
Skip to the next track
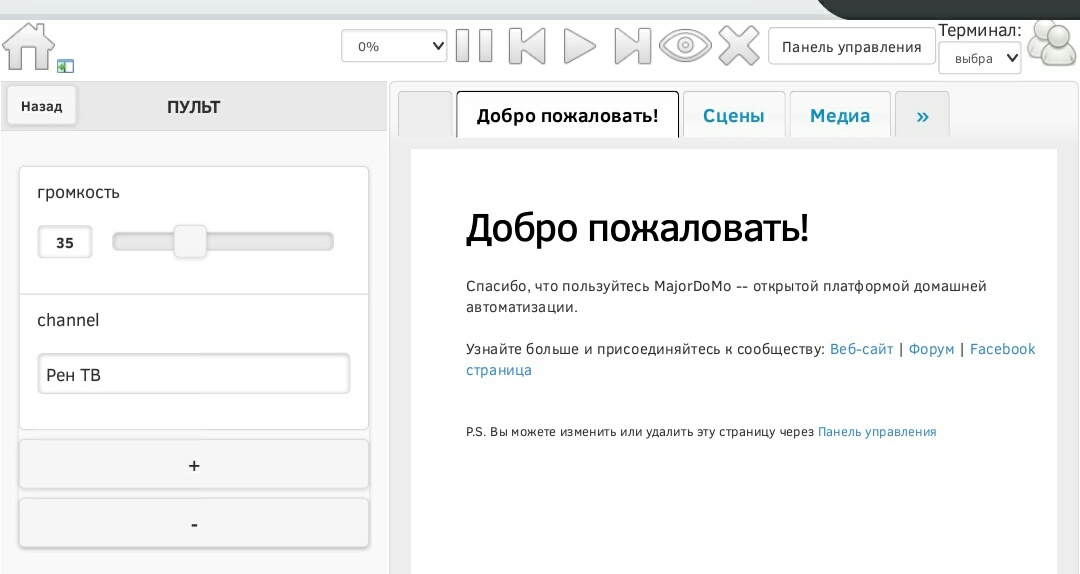click(x=632, y=46)
